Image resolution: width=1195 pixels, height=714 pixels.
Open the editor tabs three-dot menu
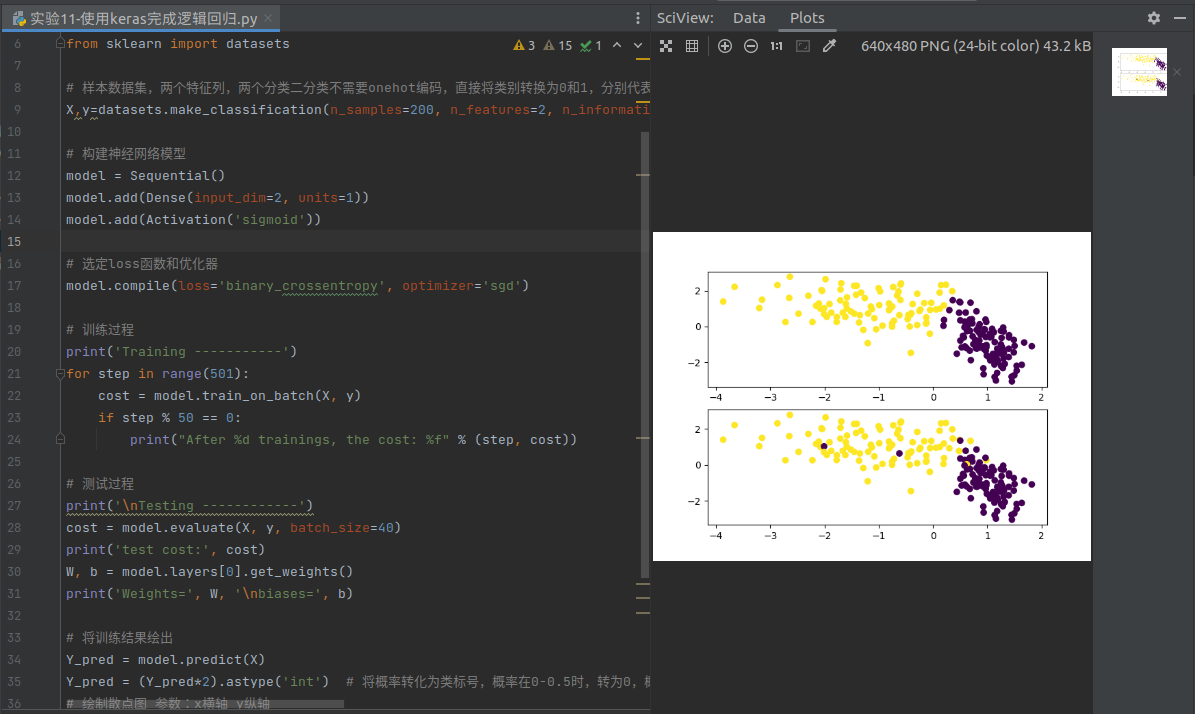click(x=638, y=18)
